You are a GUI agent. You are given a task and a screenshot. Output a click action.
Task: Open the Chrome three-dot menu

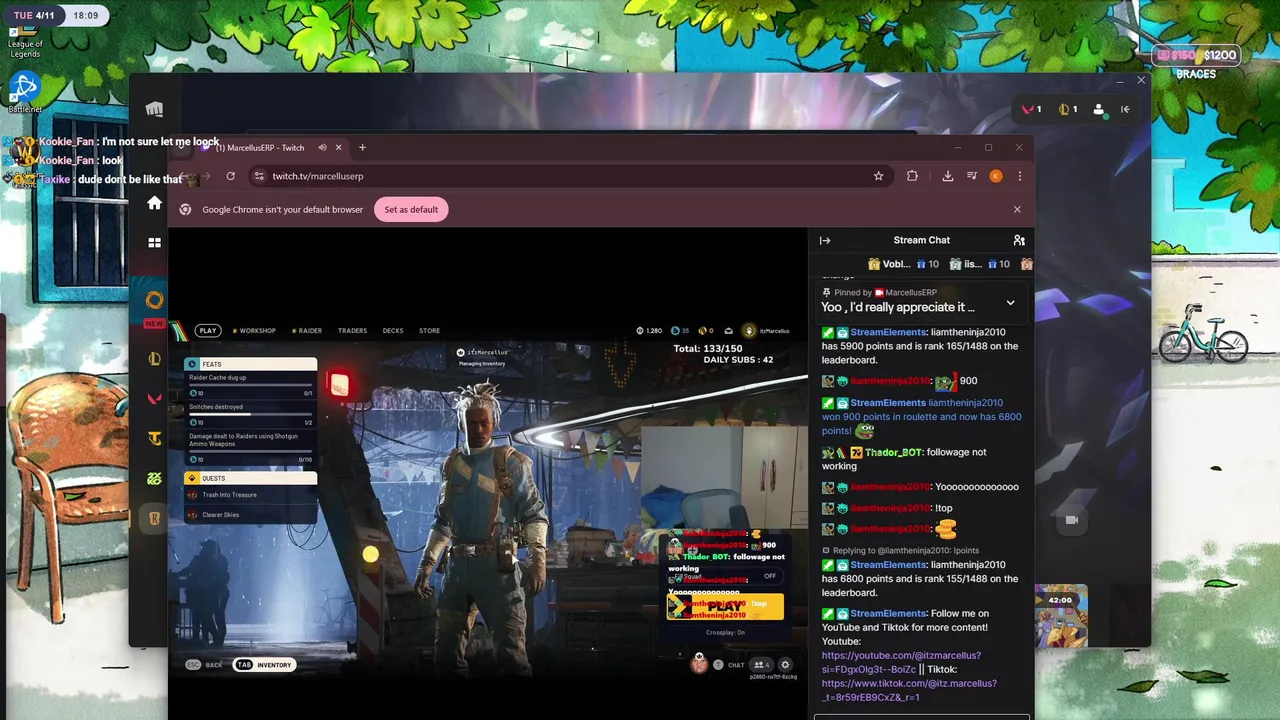(x=1020, y=176)
